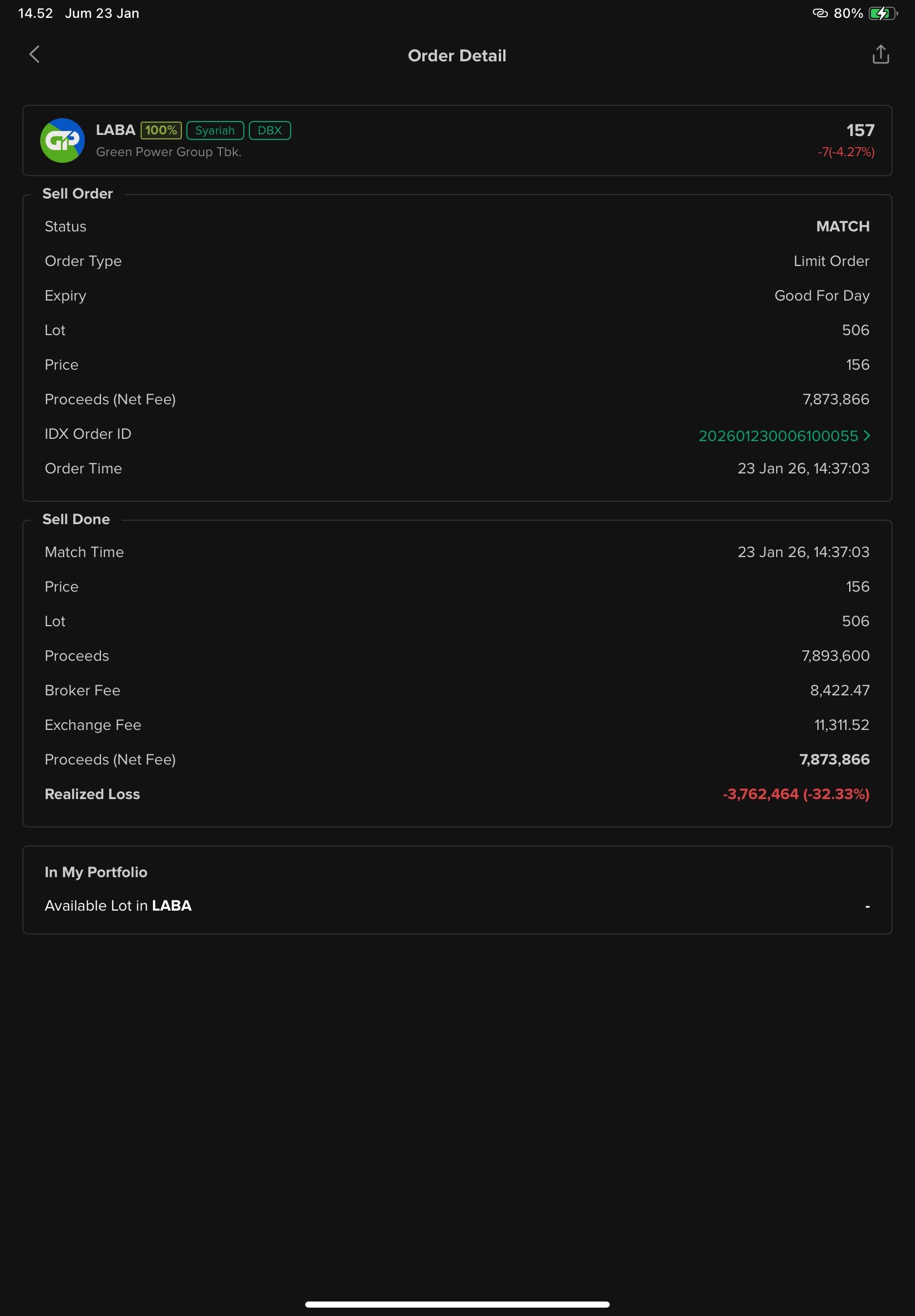
Task: Tap the home indicator bar
Action: (457, 1304)
